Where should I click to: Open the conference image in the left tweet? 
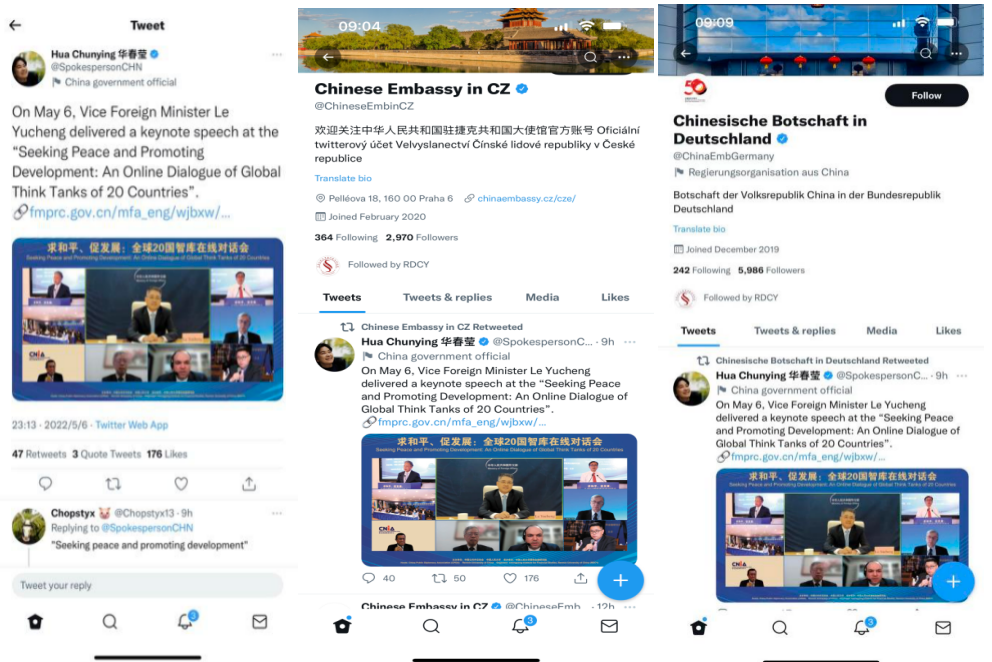pos(147,320)
